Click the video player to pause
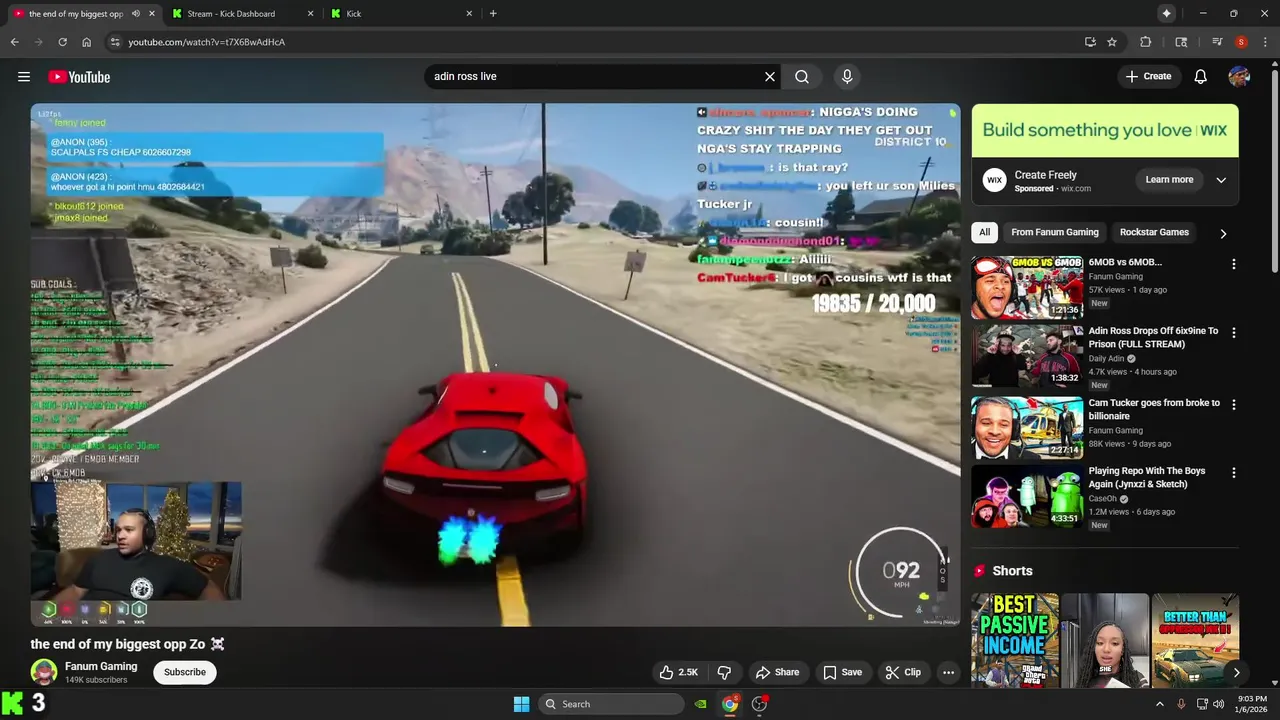 495,365
